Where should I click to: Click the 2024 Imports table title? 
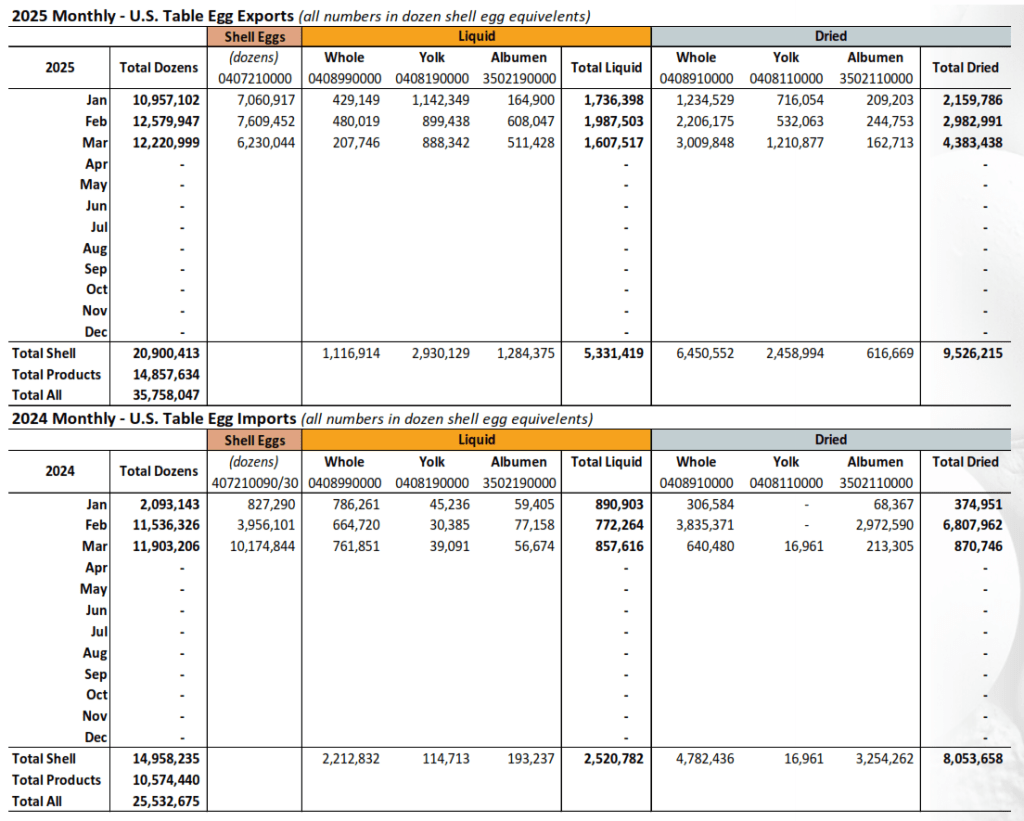(302, 419)
